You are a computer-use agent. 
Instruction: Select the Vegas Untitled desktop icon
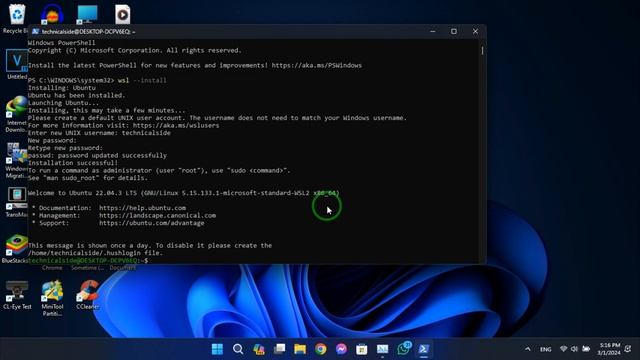16,64
